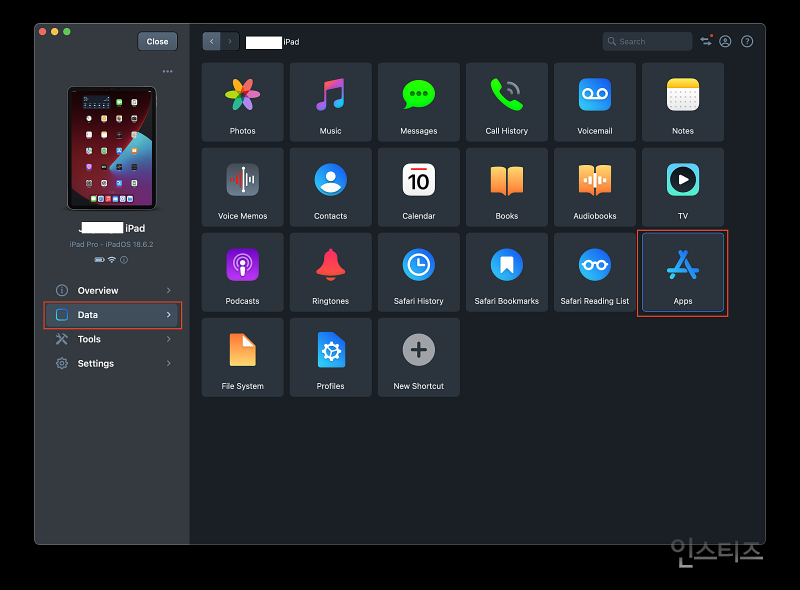Image resolution: width=800 pixels, height=590 pixels.
Task: Expand the Settings chevron
Action: (x=168, y=363)
